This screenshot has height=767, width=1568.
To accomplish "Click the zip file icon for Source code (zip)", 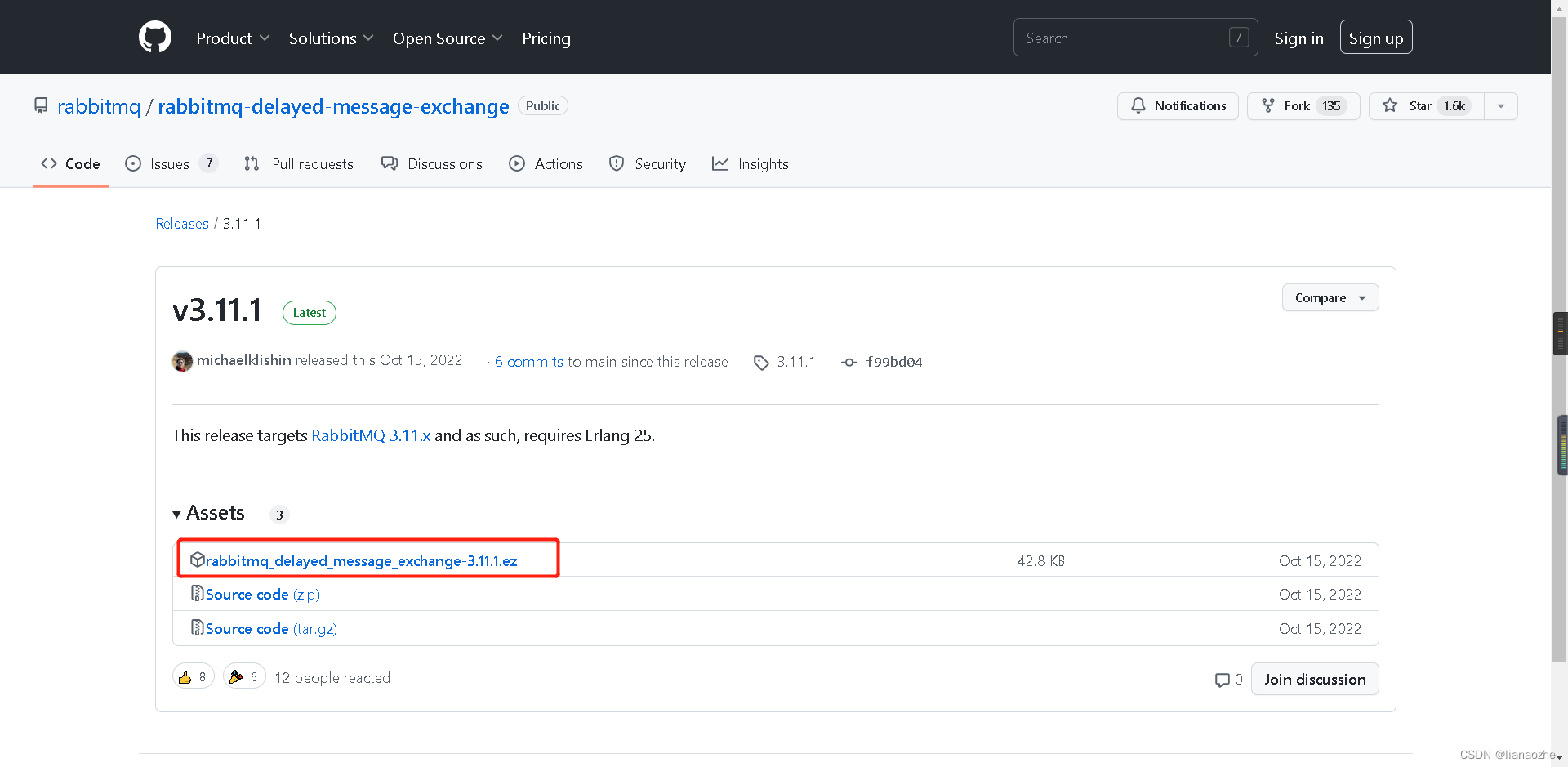I will point(197,593).
